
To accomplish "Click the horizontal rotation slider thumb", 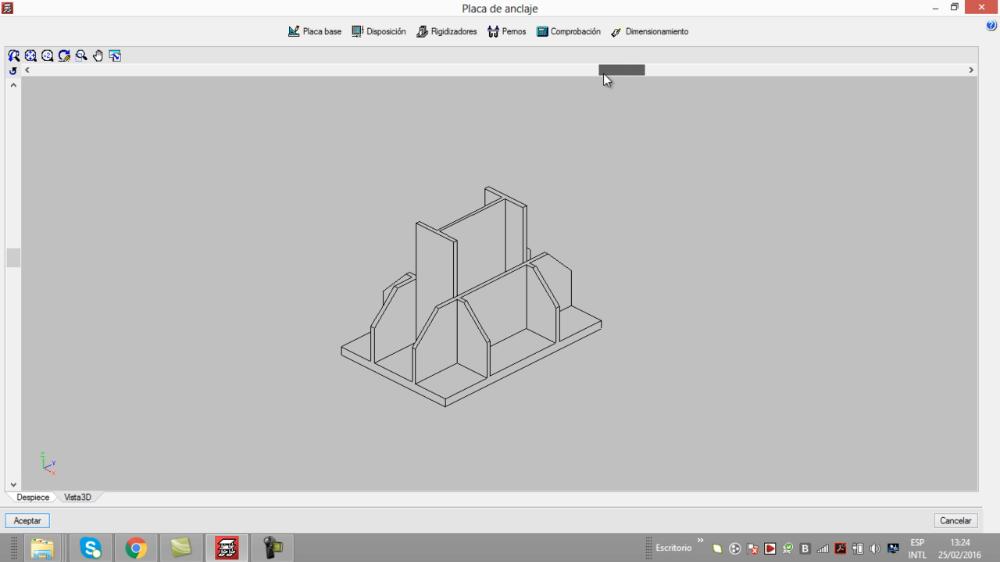I will tap(621, 70).
